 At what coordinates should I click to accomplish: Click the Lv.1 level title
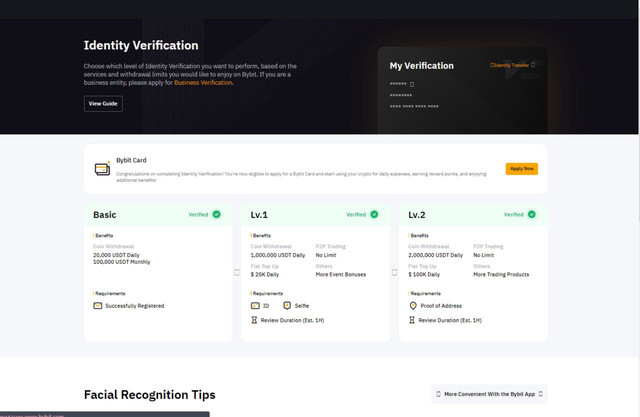click(259, 215)
